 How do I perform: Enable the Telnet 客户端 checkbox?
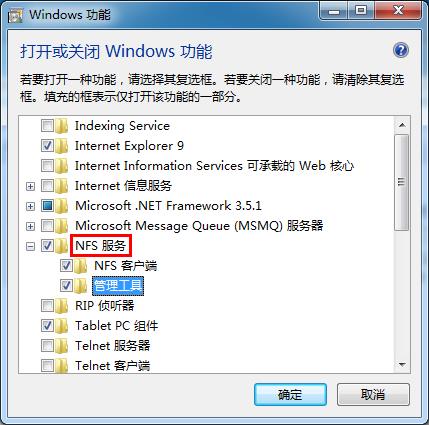click(47, 366)
